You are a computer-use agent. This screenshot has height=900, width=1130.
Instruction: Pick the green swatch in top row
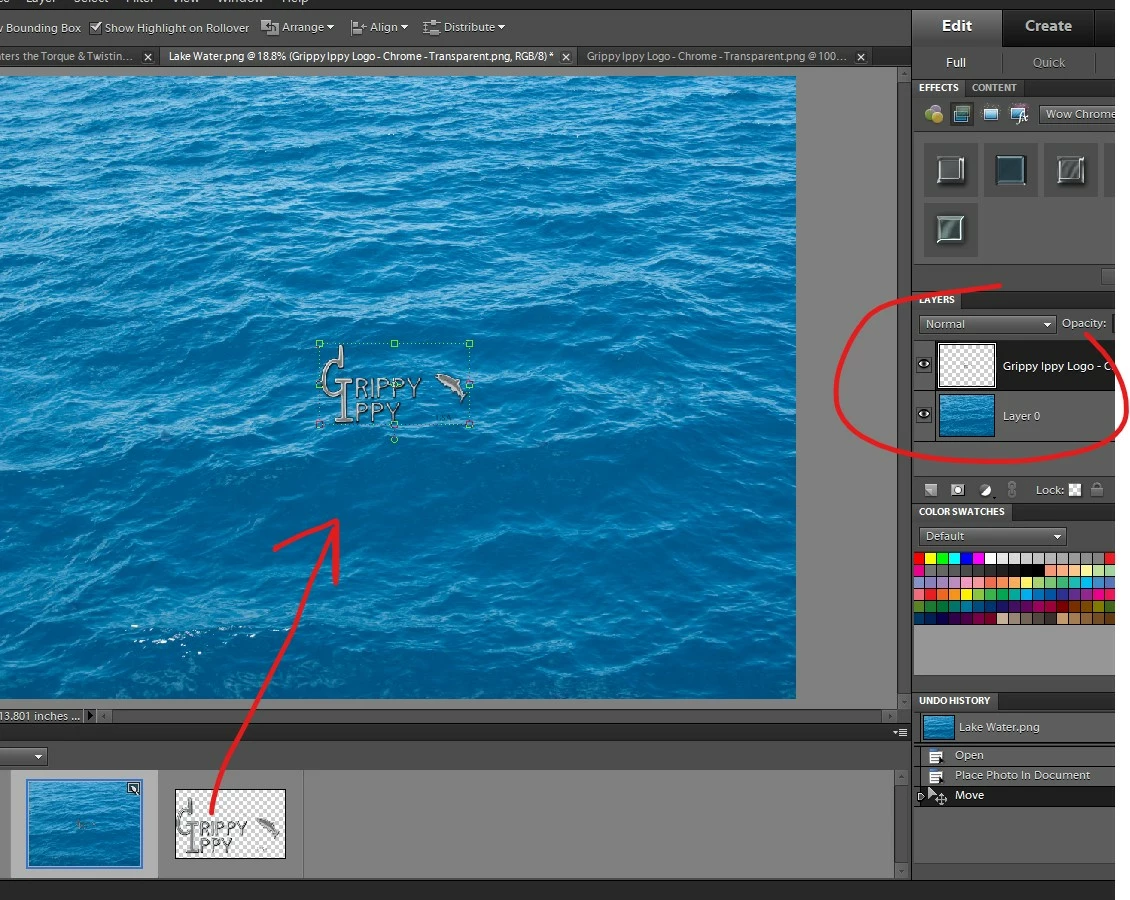pos(943,558)
